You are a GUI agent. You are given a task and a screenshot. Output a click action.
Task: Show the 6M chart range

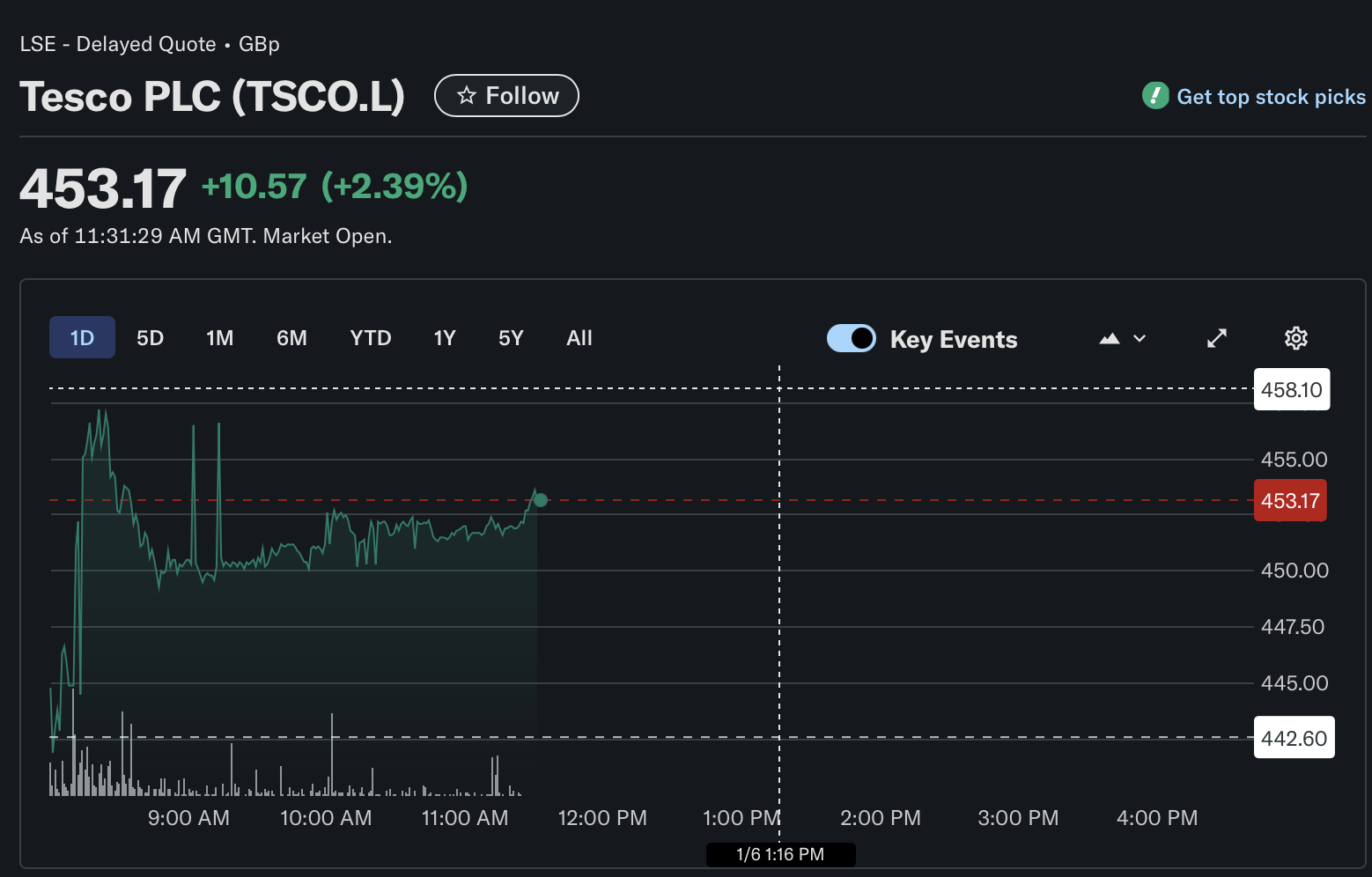pos(291,338)
